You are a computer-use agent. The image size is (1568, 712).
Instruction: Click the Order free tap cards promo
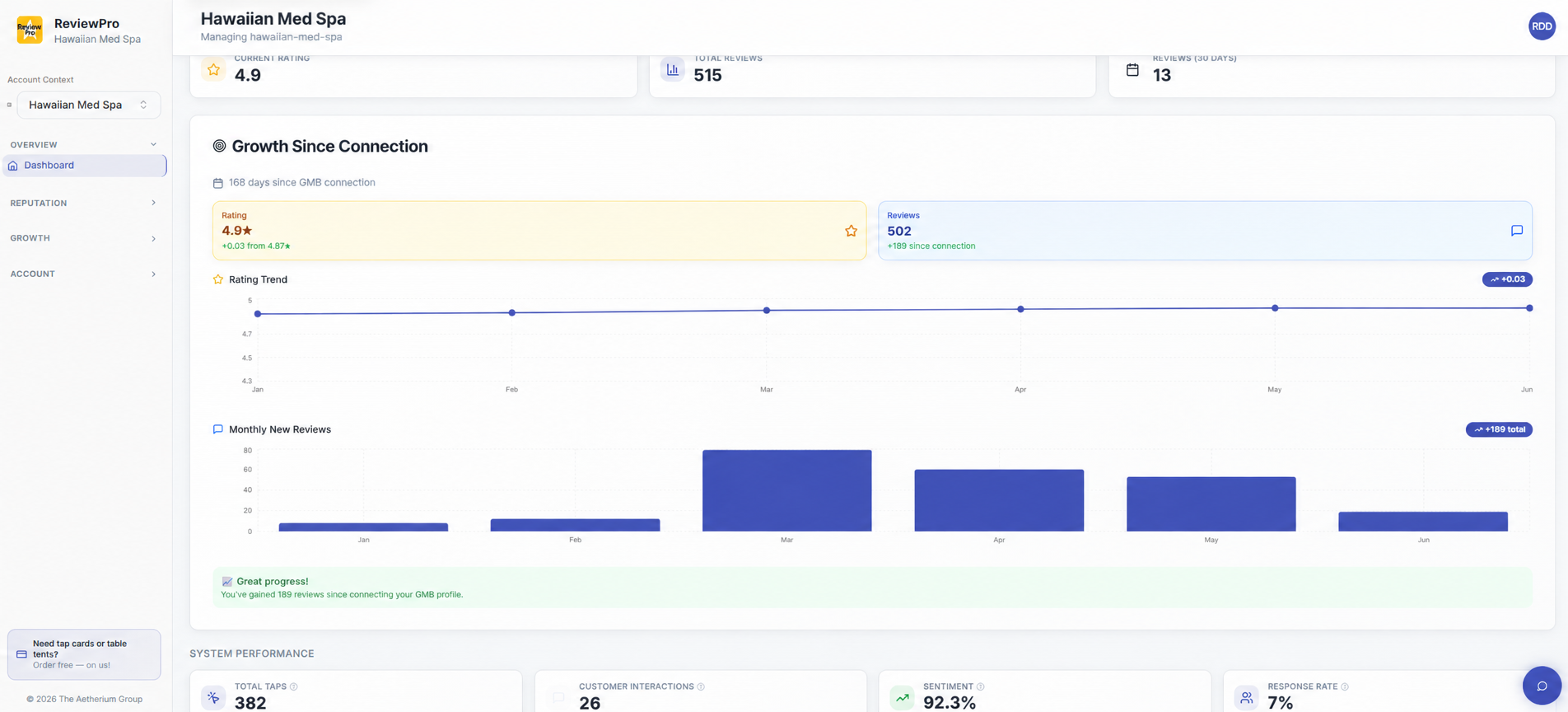click(84, 654)
